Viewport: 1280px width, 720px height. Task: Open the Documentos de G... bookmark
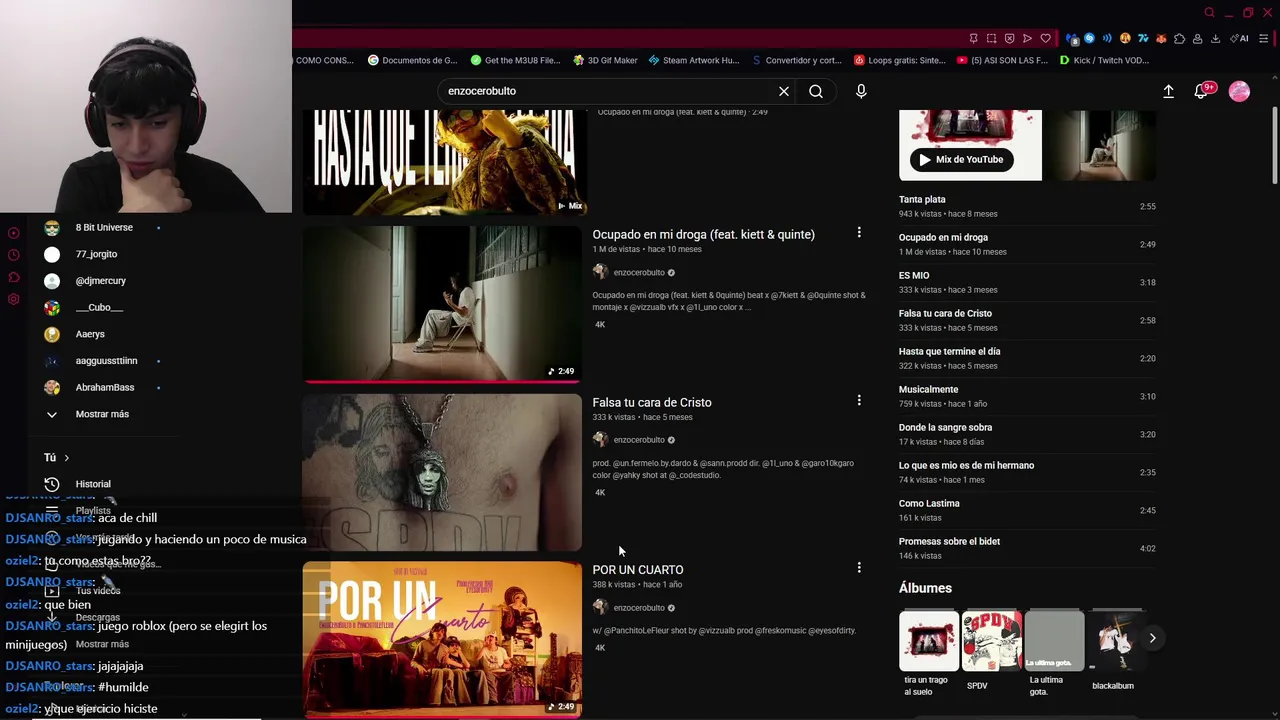pyautogui.click(x=412, y=60)
